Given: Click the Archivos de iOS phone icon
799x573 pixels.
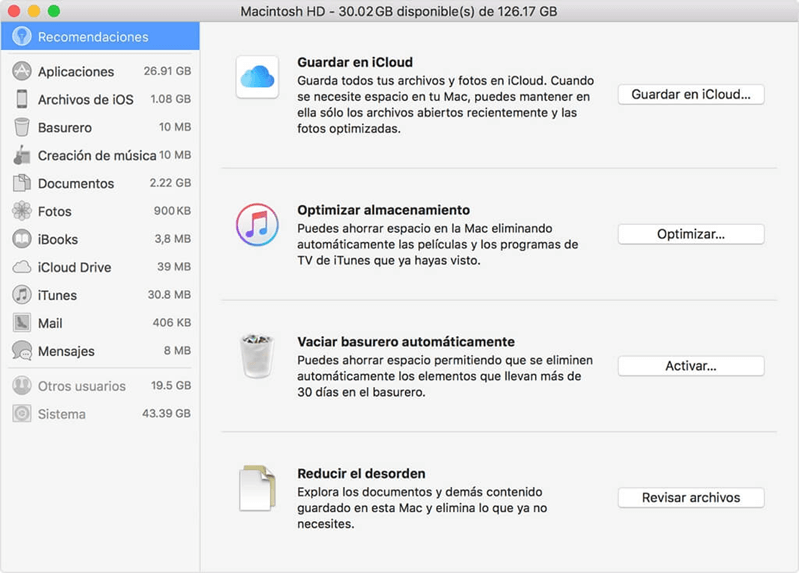Looking at the screenshot, I should [x=21, y=99].
